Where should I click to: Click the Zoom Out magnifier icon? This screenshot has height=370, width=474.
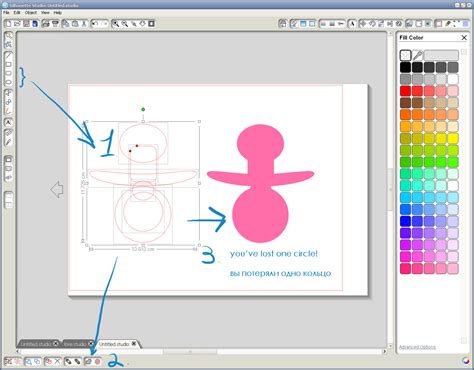[124, 24]
